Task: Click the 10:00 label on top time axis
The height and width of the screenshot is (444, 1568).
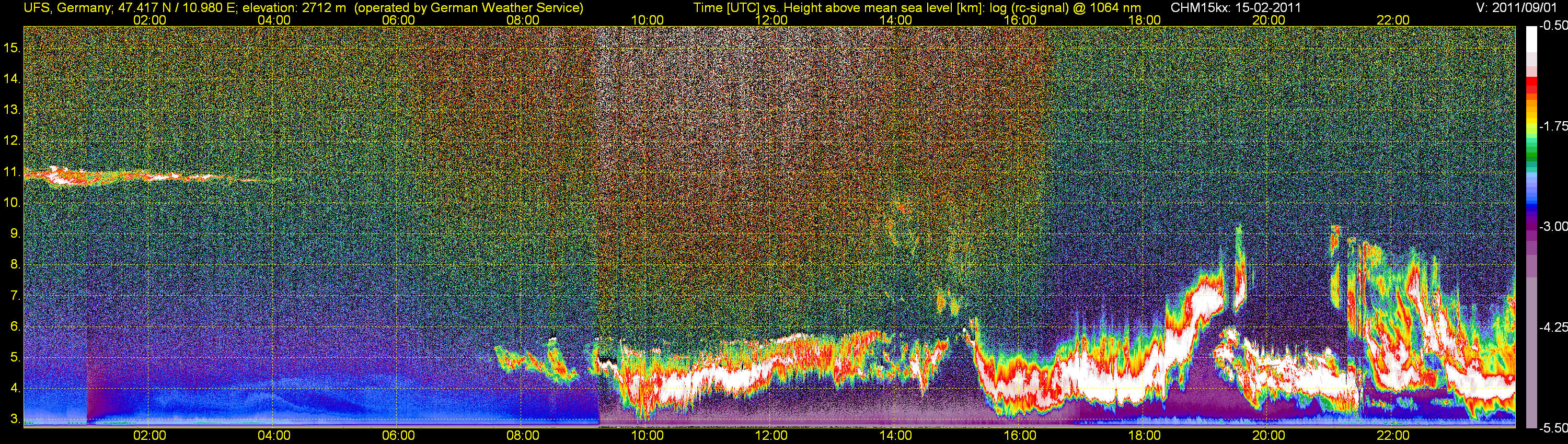Action: point(647,20)
